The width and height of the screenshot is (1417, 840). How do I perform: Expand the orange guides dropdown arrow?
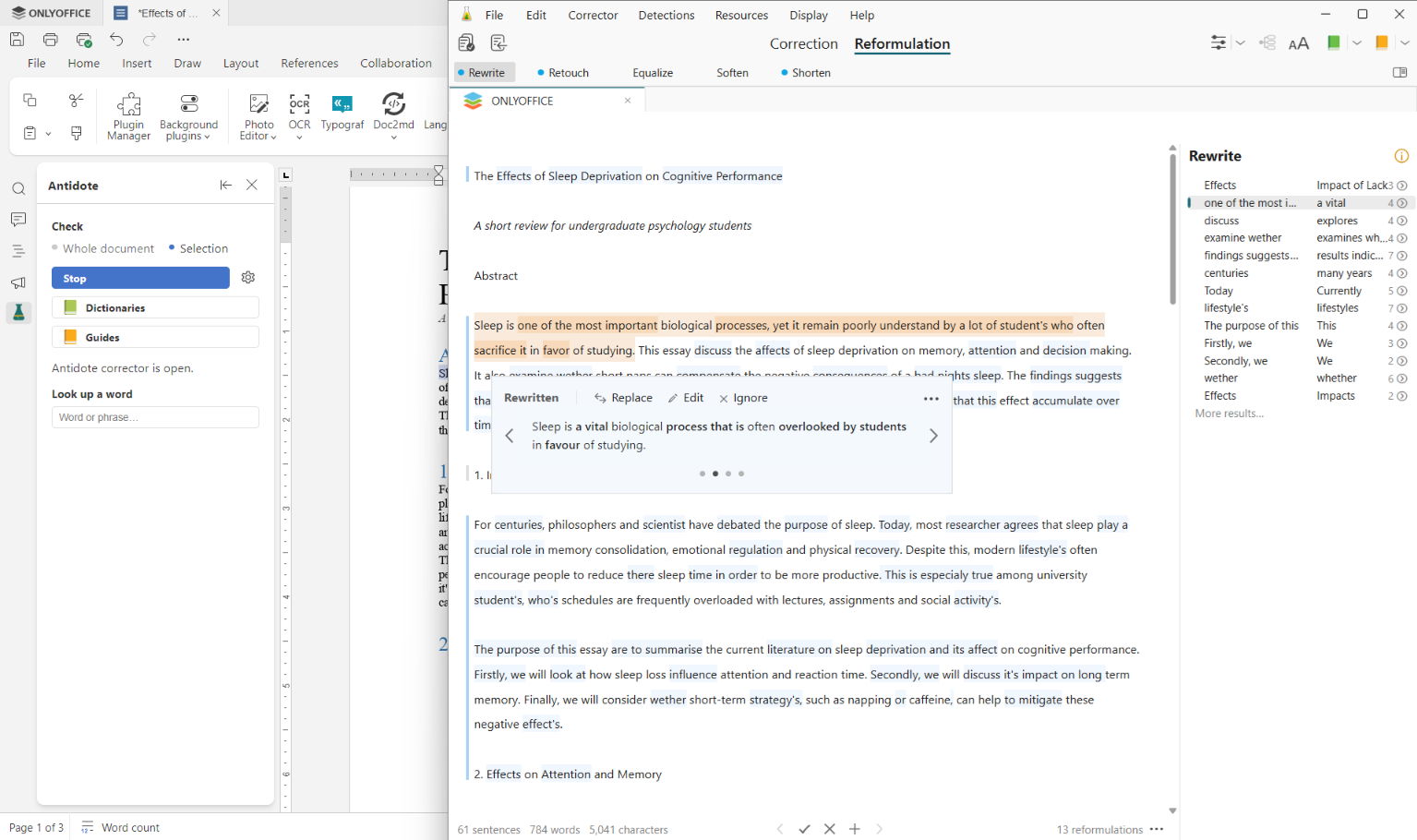[1405, 43]
